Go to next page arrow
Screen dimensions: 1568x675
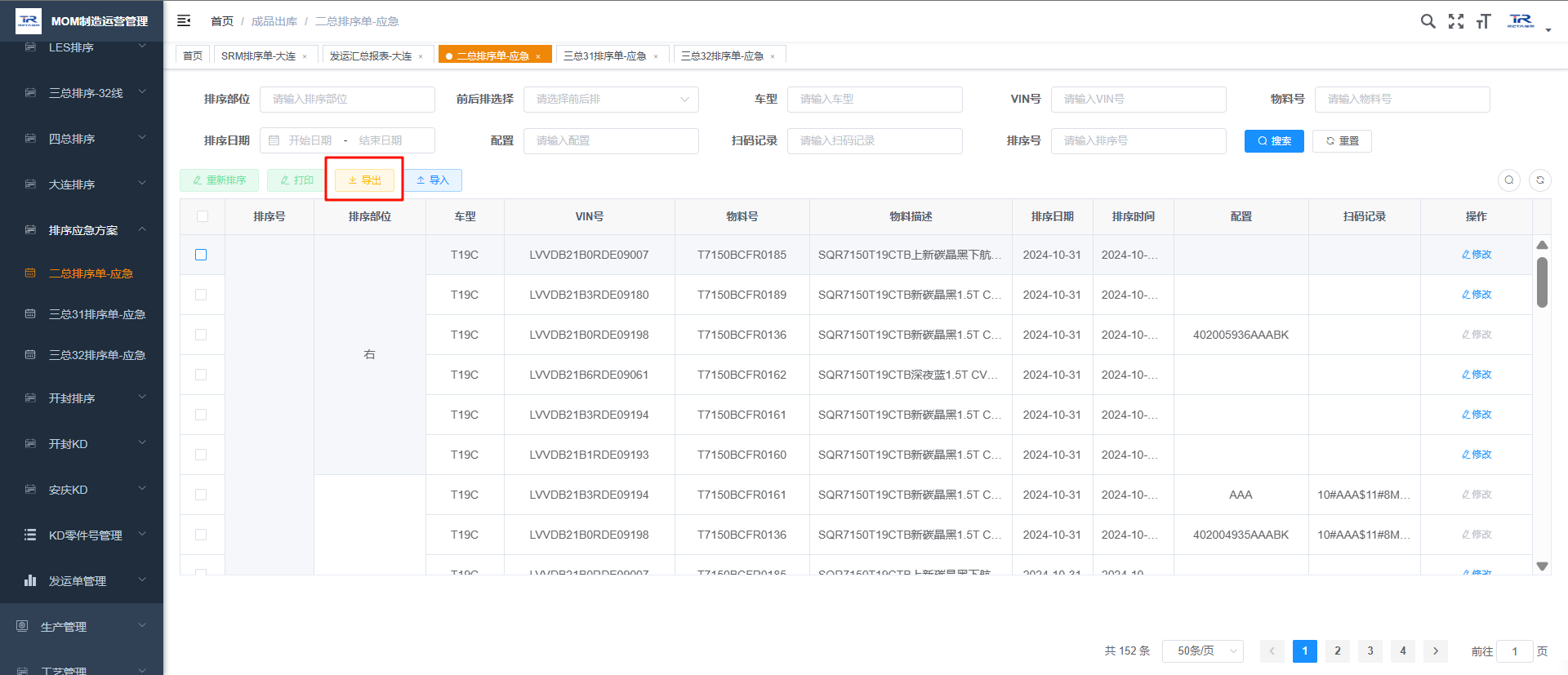point(1436,651)
